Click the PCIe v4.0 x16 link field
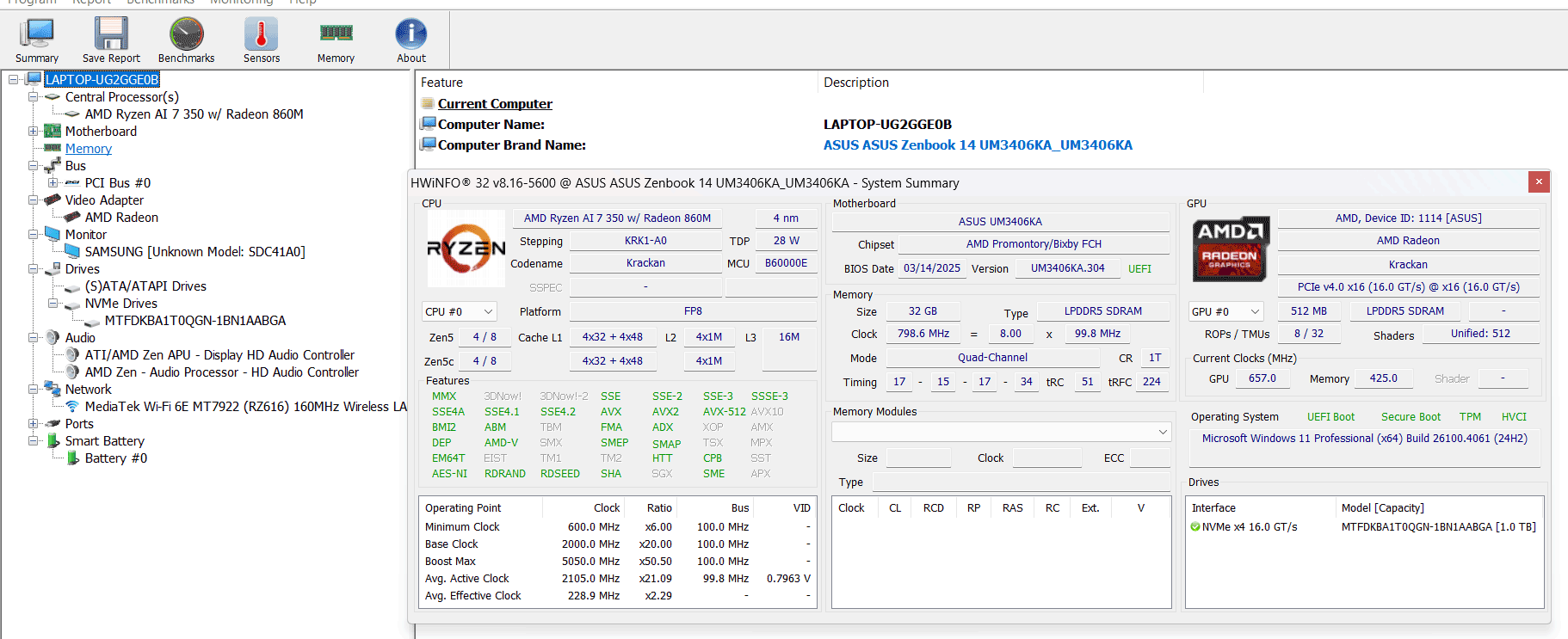 [x=1408, y=287]
